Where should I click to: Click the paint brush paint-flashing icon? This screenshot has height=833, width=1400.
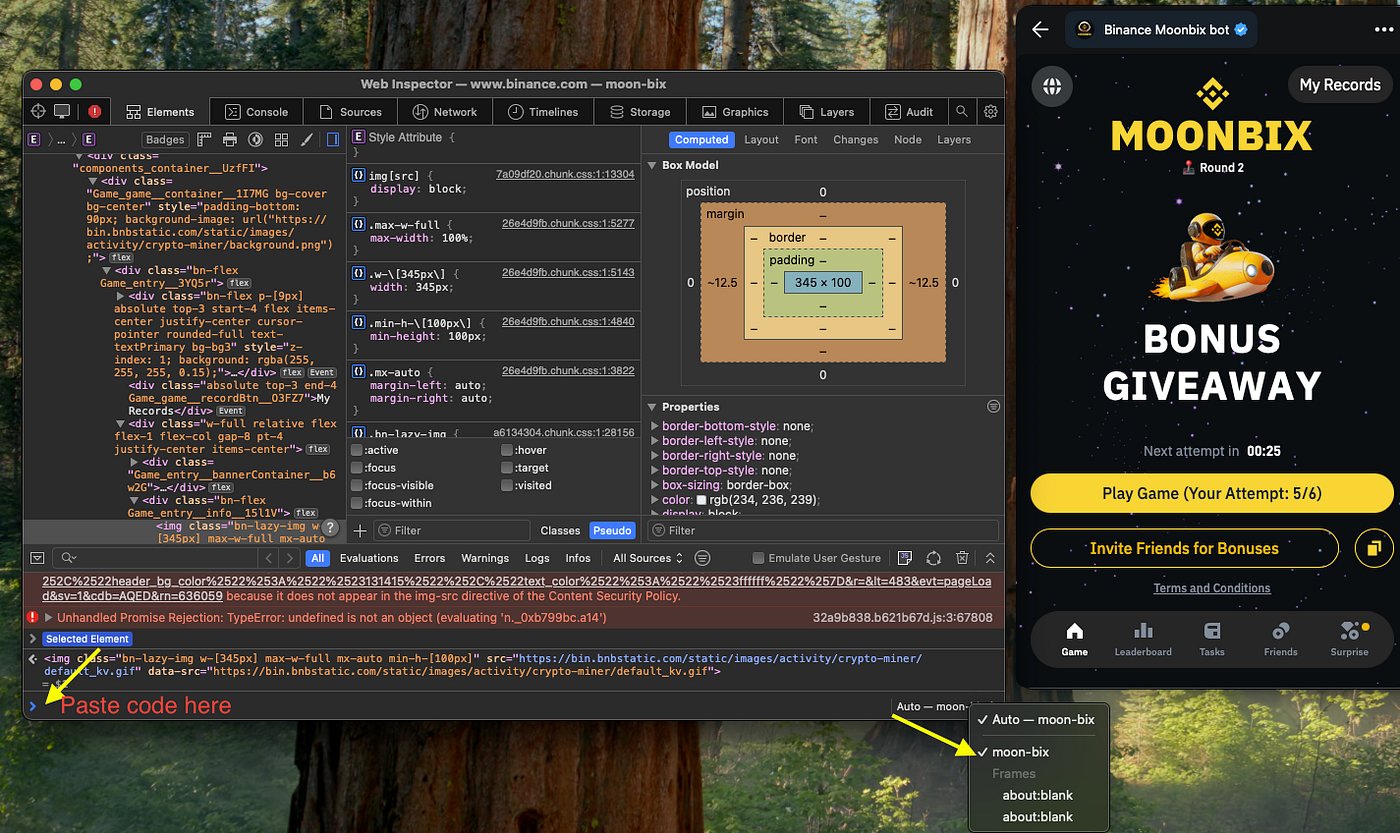point(307,140)
